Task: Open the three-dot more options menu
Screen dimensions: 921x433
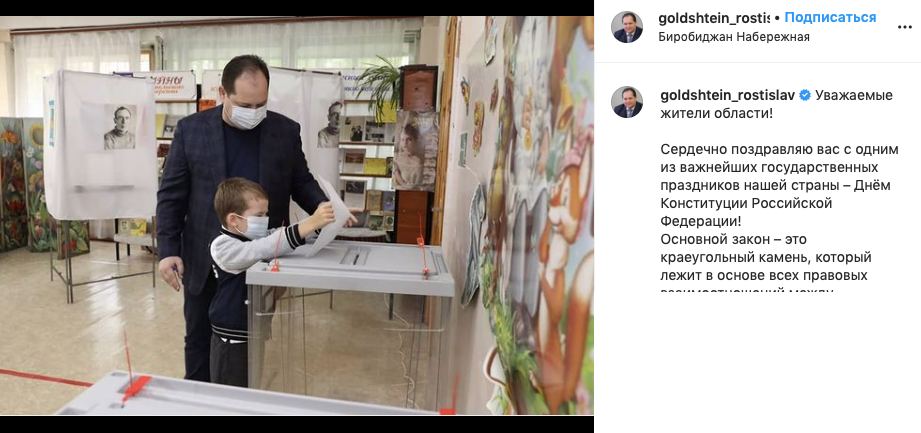Action: click(x=905, y=27)
